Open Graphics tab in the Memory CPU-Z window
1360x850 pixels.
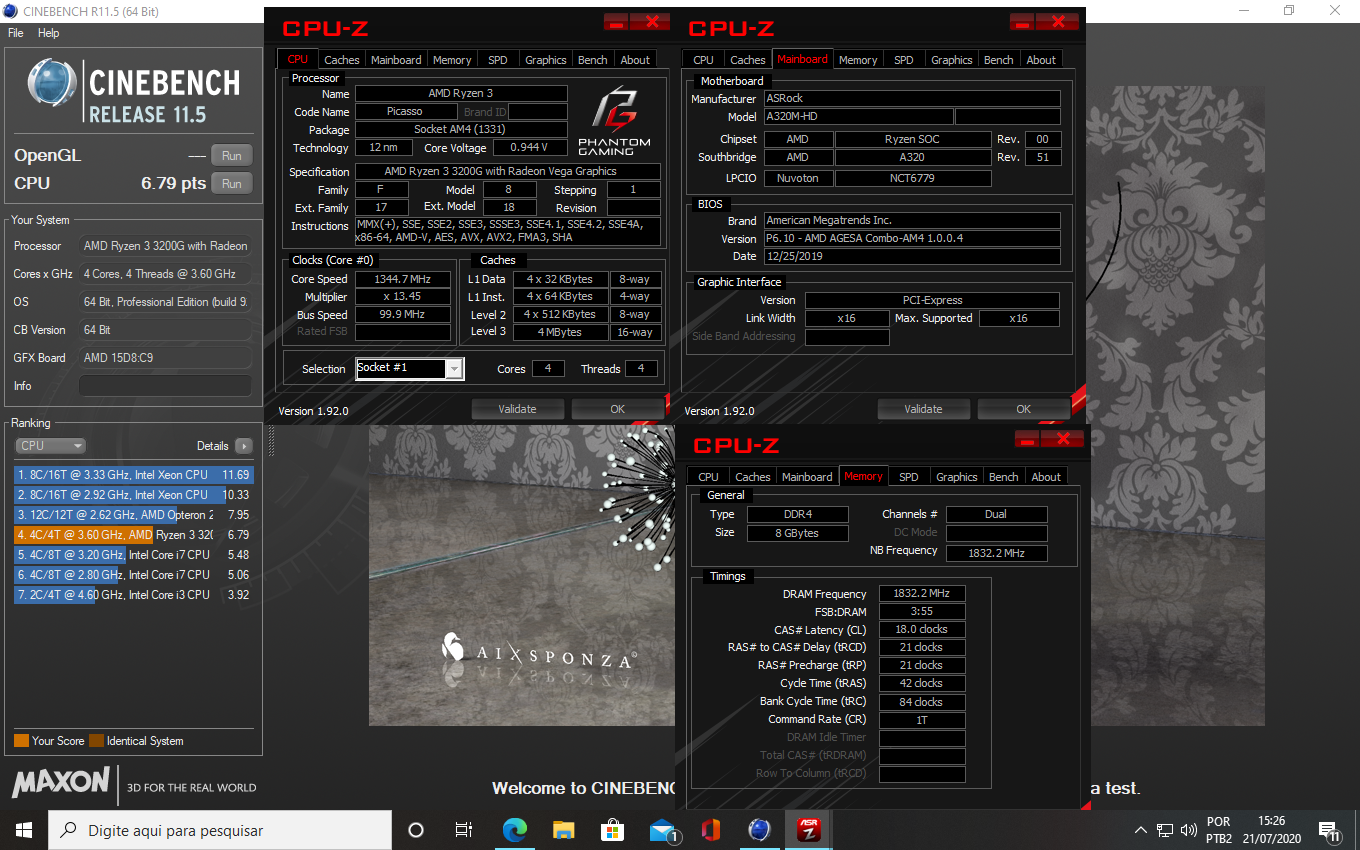coord(957,477)
